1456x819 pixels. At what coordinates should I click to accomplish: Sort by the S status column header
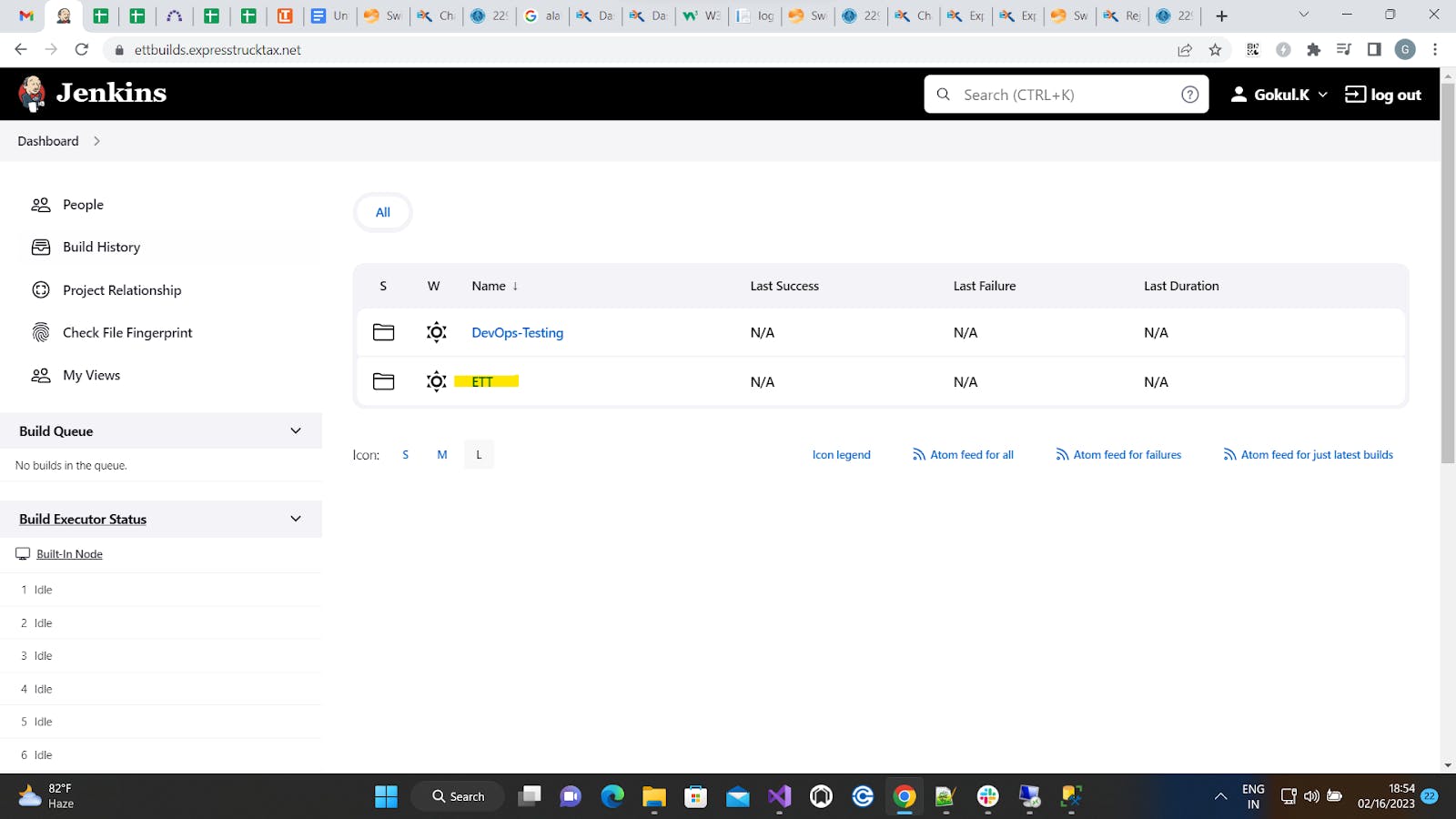pyautogui.click(x=383, y=286)
